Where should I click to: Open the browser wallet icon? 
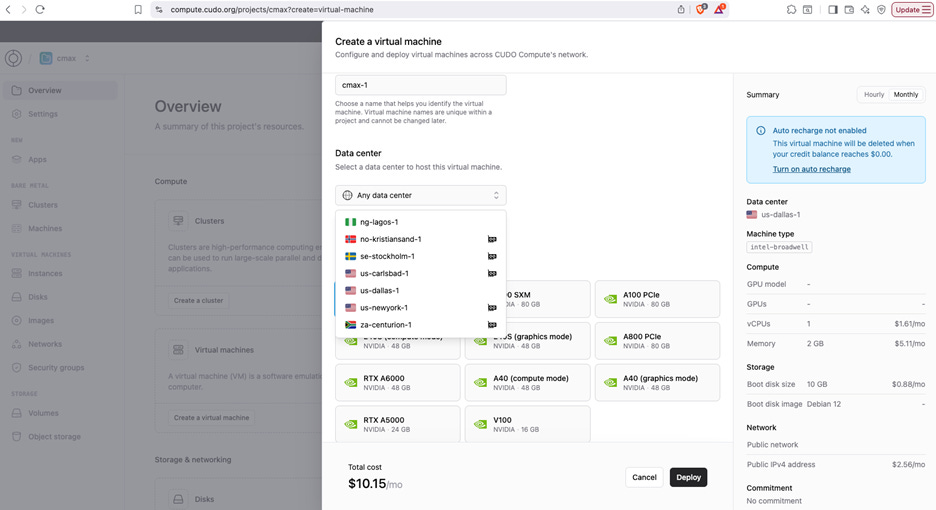pyautogui.click(x=849, y=10)
